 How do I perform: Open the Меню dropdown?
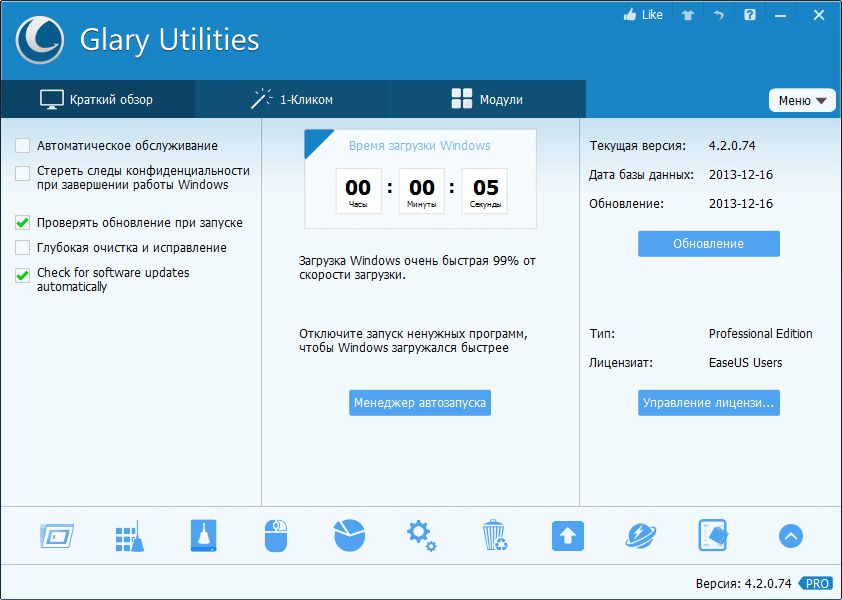click(x=802, y=100)
